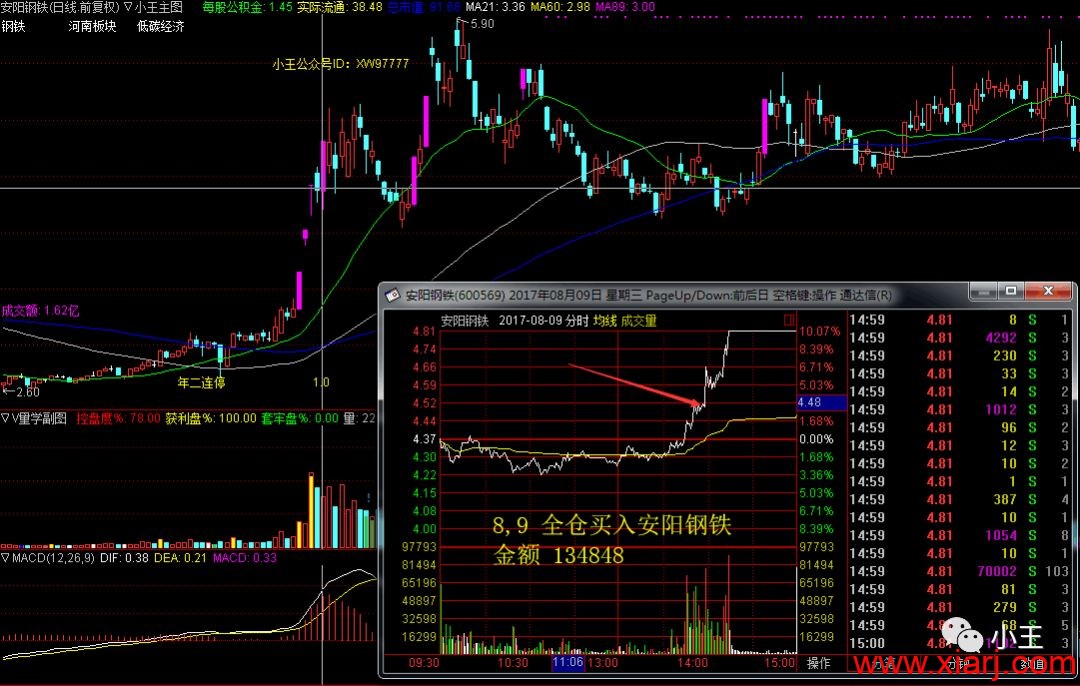Open the V量学副图 indicator triangle menu
The height and width of the screenshot is (686, 1080).
pyautogui.click(x=5, y=418)
